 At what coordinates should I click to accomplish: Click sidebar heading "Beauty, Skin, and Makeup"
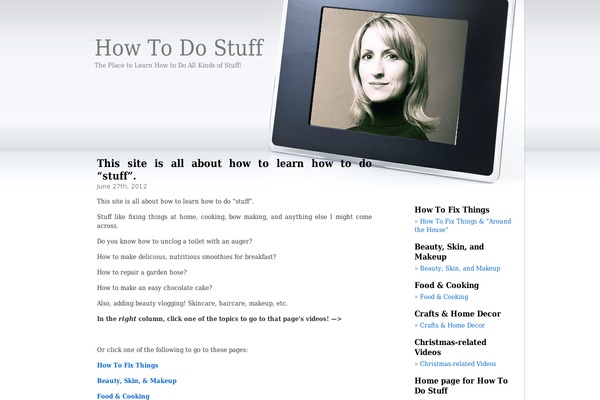tap(449, 251)
